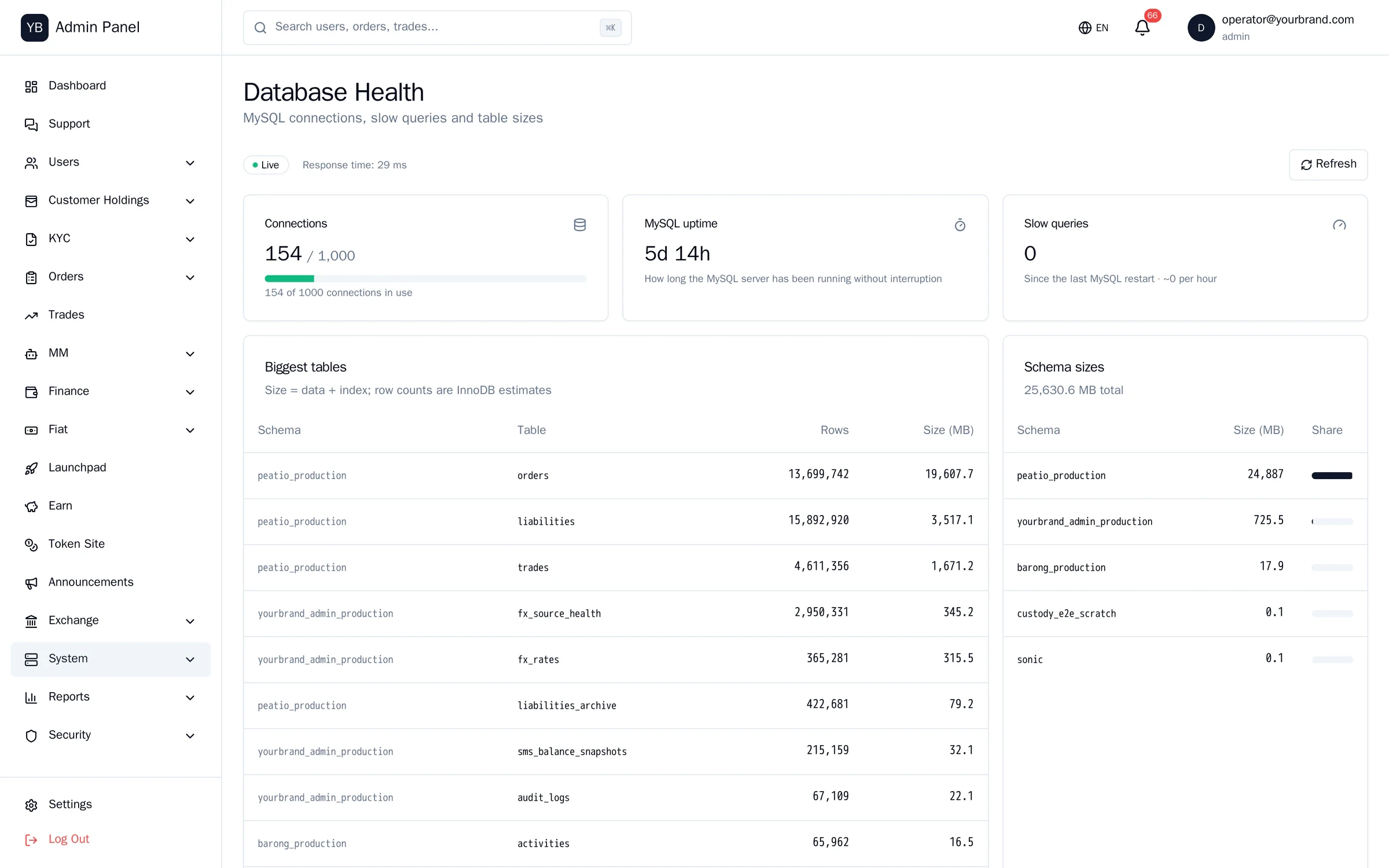Select the fx_source_health table cell
Viewport: 1389px width, 868px height.
point(558,613)
